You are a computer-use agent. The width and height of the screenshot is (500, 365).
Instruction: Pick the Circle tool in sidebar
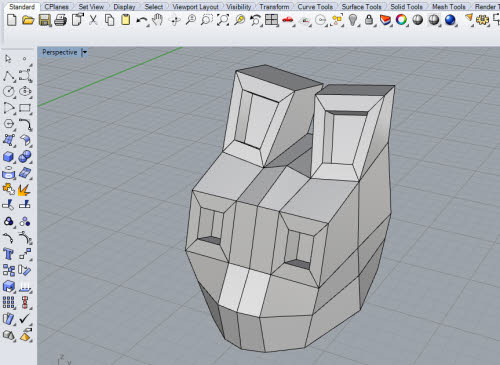9,91
